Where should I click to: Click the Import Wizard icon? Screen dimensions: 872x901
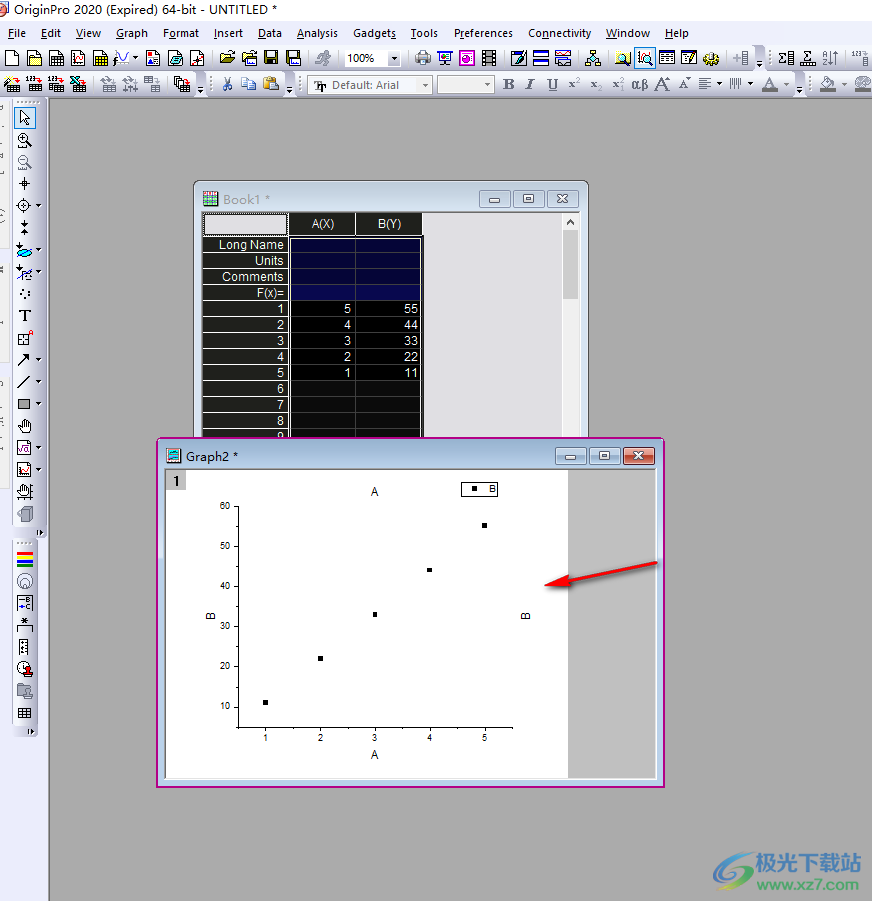12,84
